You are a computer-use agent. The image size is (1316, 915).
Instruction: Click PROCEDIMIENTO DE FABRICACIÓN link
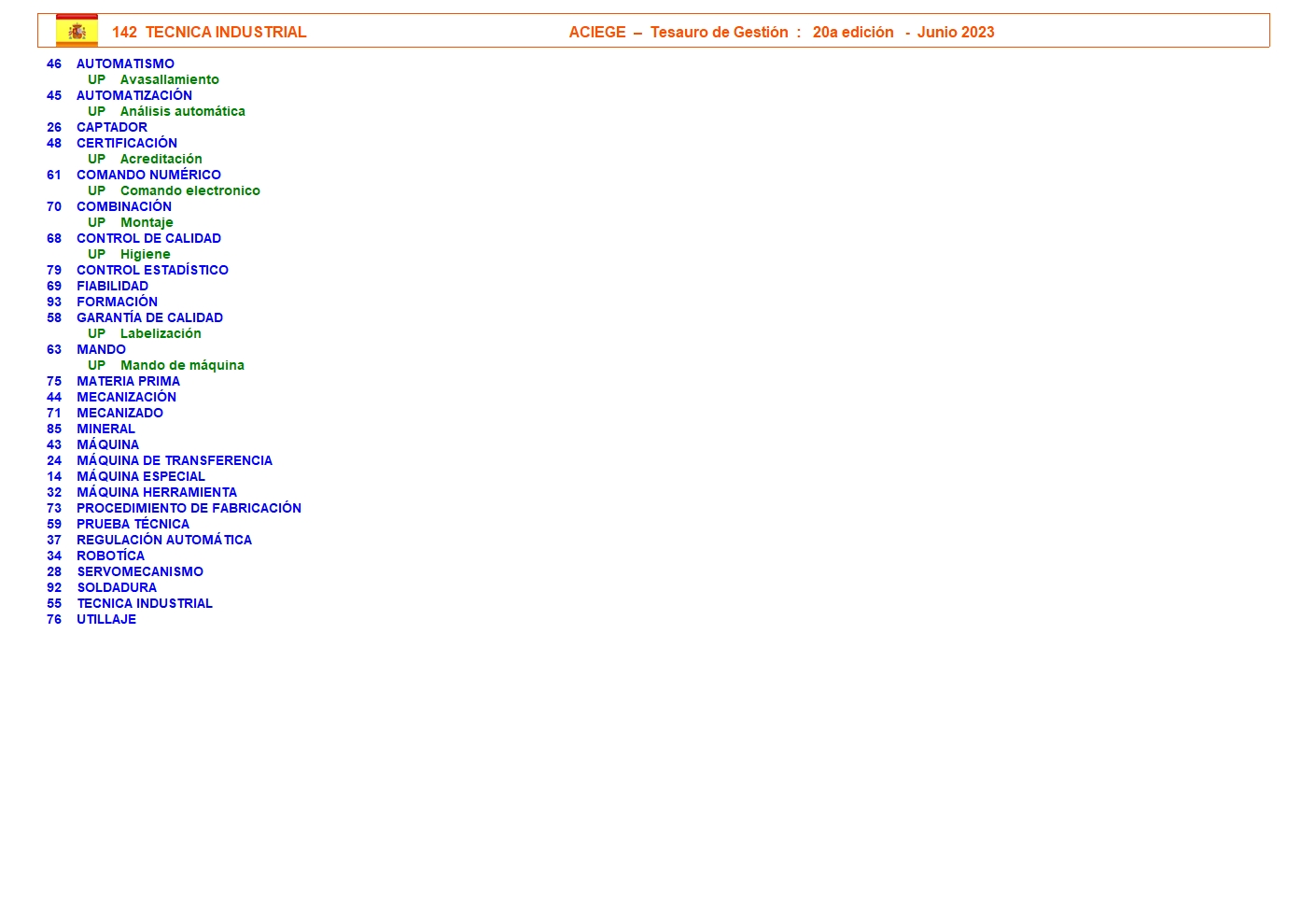pos(189,508)
